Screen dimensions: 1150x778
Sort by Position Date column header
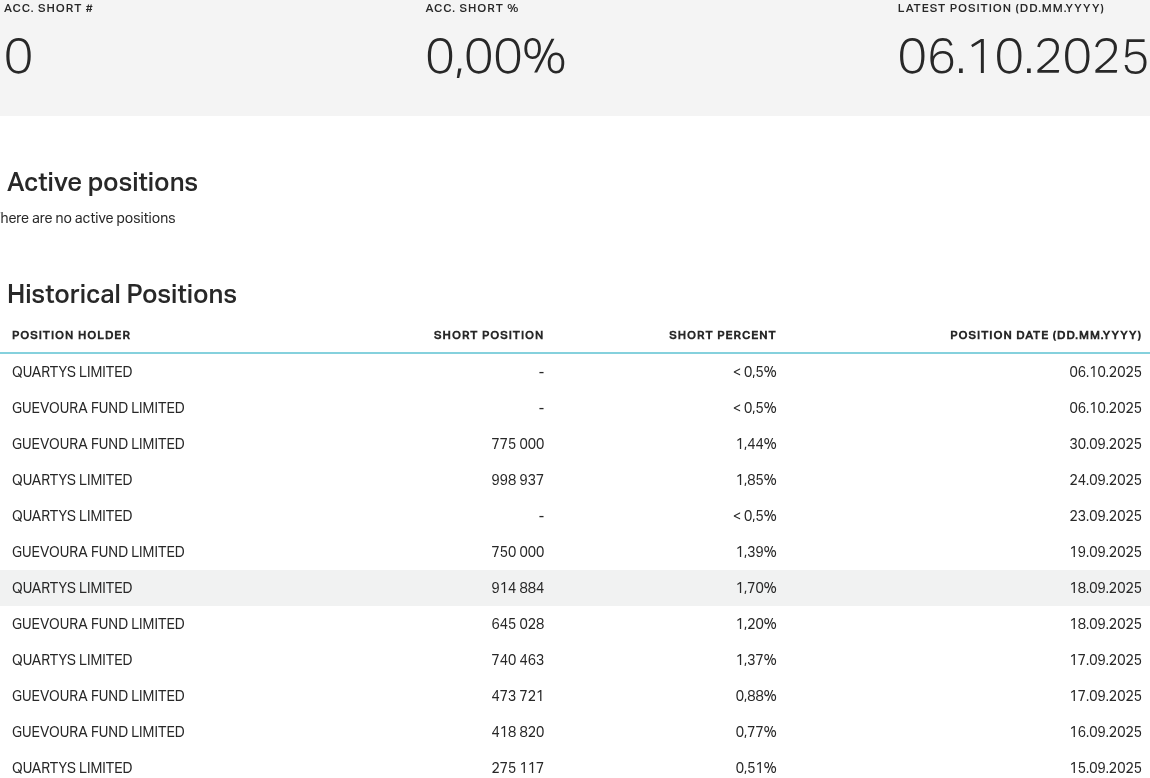(1045, 336)
